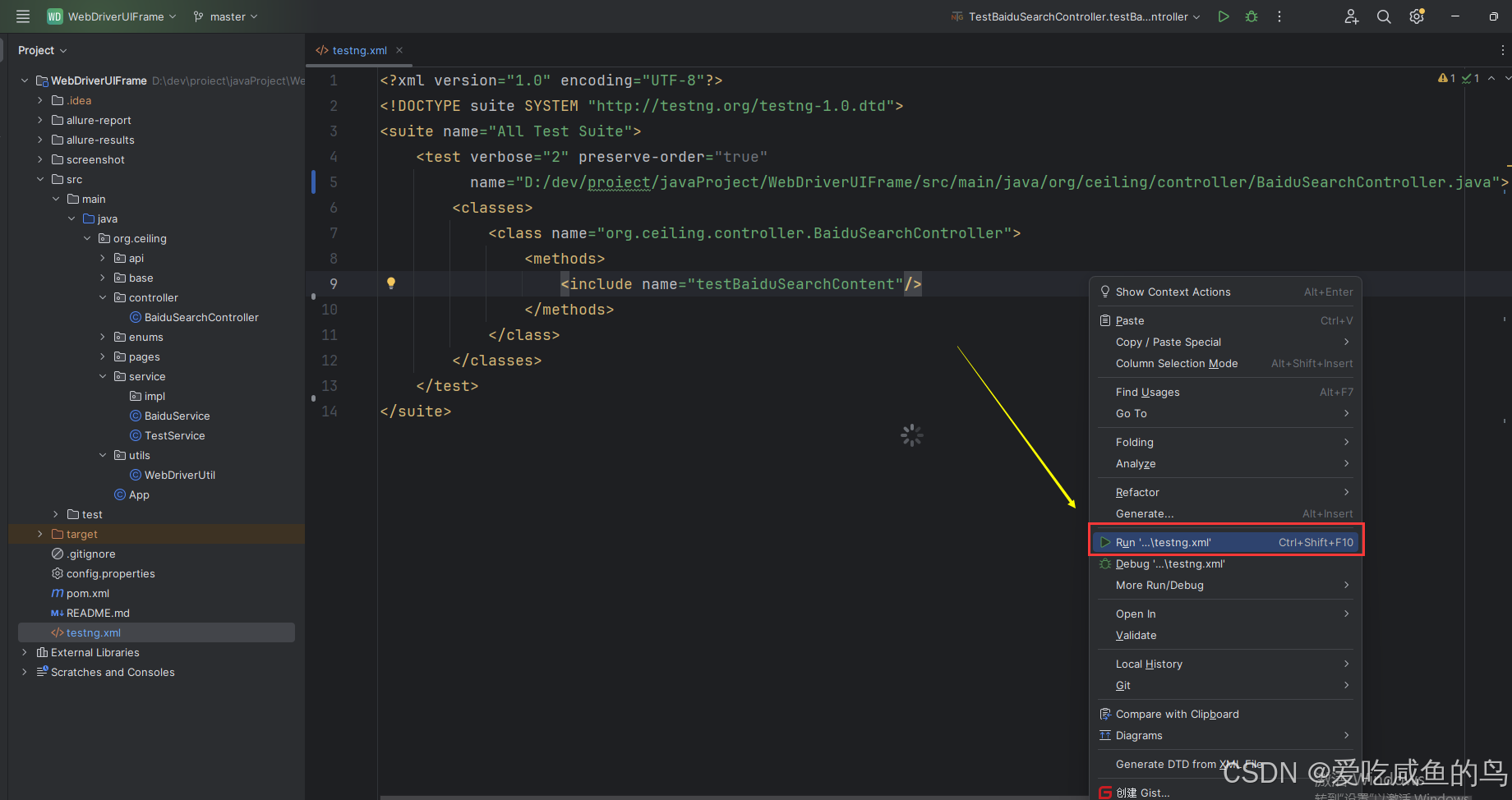This screenshot has height=800, width=1512.
Task: Collapse the controller package
Action: 103,297
